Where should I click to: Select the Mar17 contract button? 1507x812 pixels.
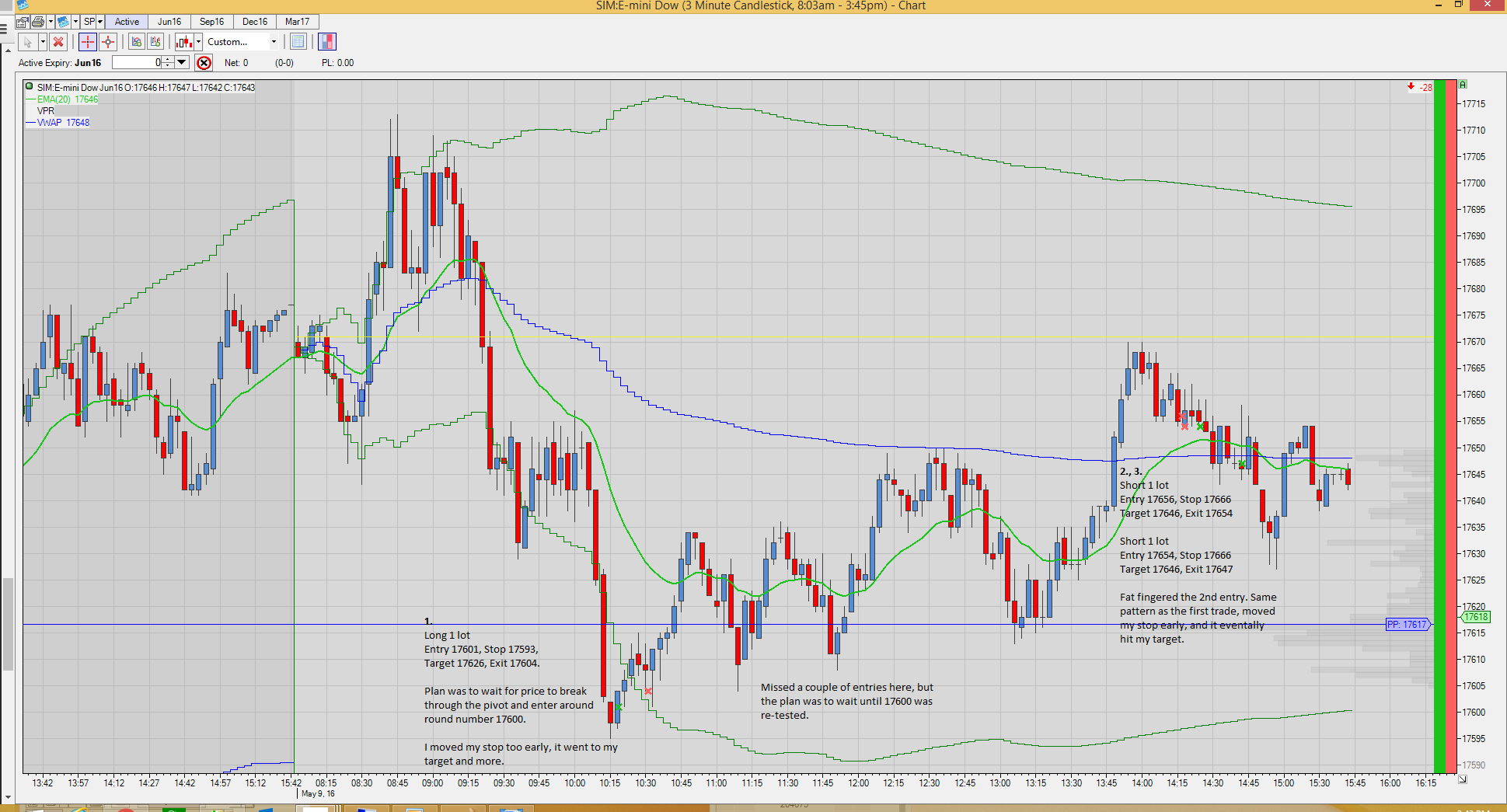coord(297,22)
